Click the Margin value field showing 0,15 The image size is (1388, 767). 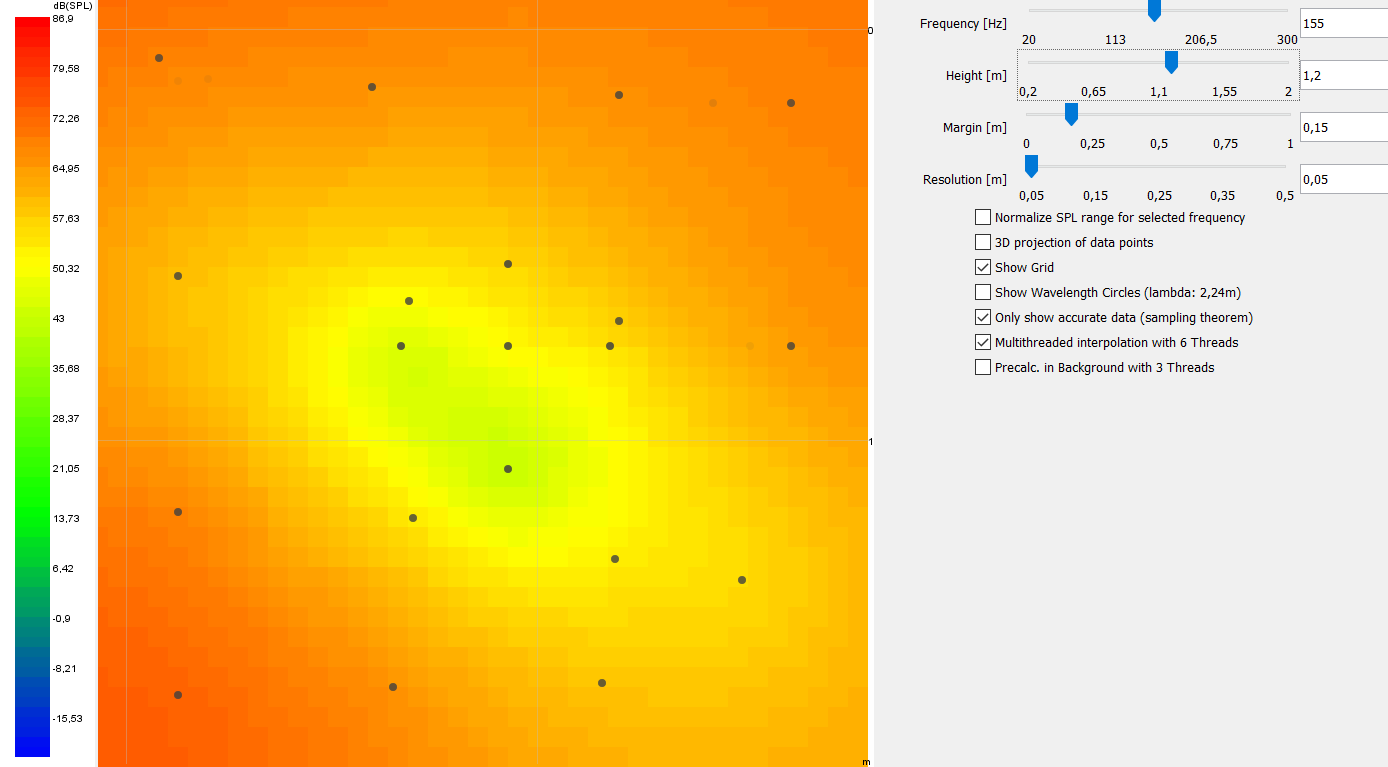click(1342, 127)
